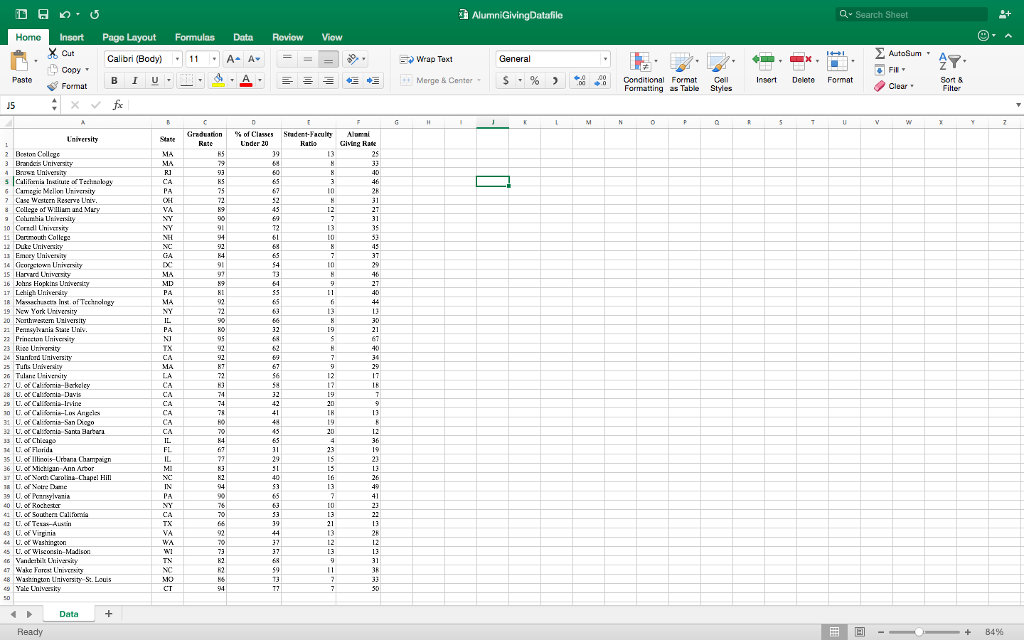1024x640 pixels.
Task: Click the yellow fill color swatch
Action: tap(219, 80)
